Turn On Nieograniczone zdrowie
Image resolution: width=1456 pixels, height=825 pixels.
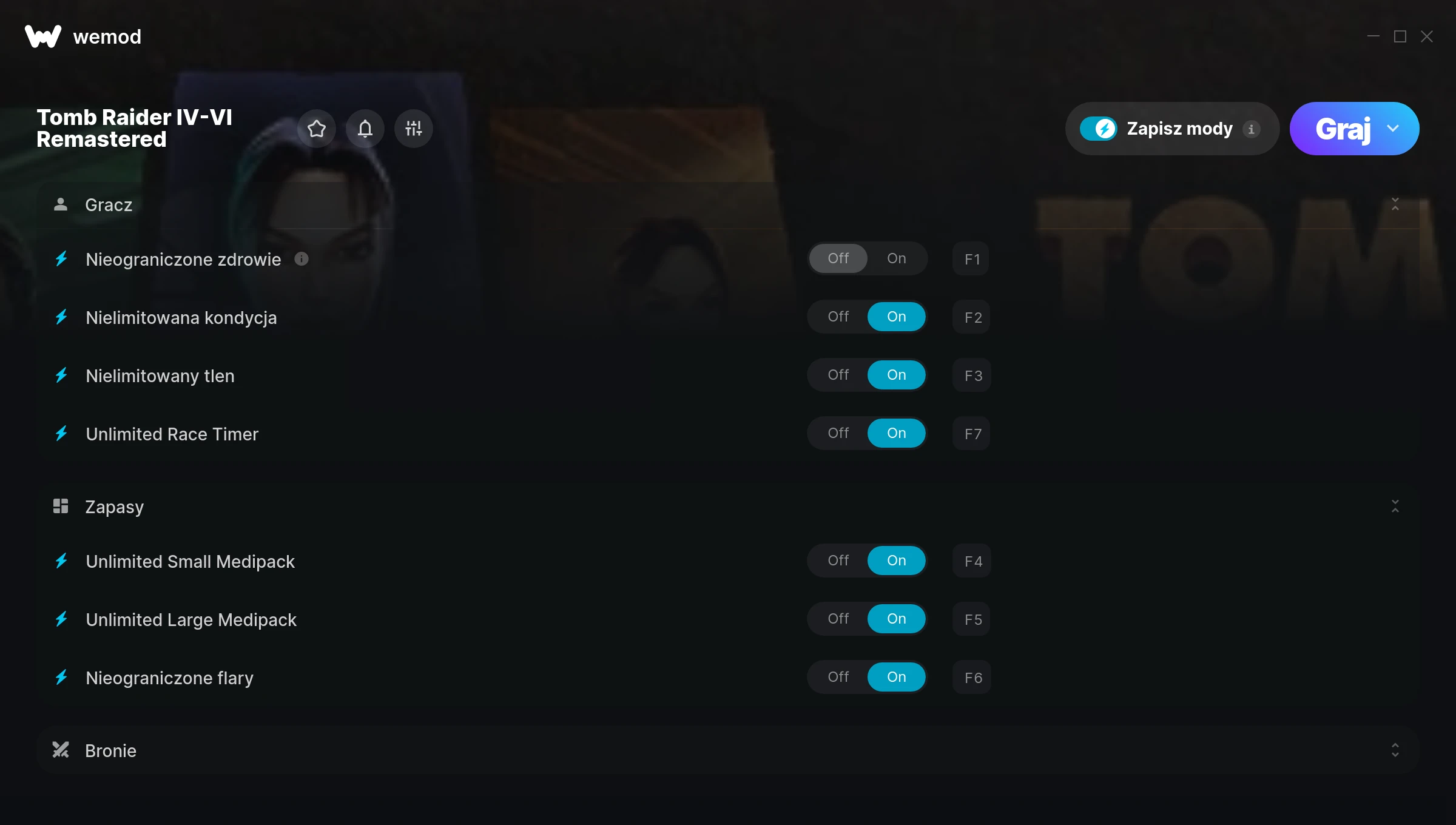tap(897, 258)
